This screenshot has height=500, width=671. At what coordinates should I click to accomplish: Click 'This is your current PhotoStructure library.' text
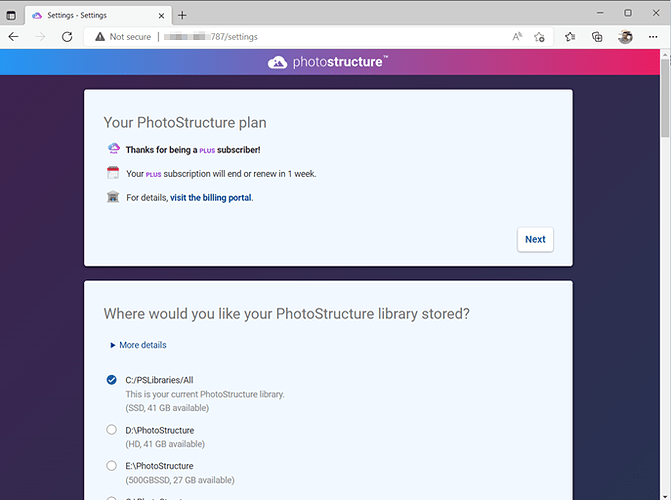pyautogui.click(x=205, y=394)
